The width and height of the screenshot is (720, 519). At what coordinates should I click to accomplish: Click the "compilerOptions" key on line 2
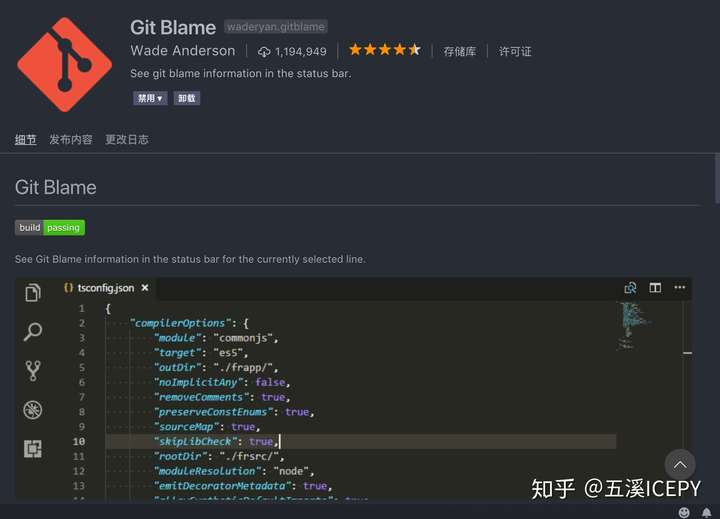(180, 323)
